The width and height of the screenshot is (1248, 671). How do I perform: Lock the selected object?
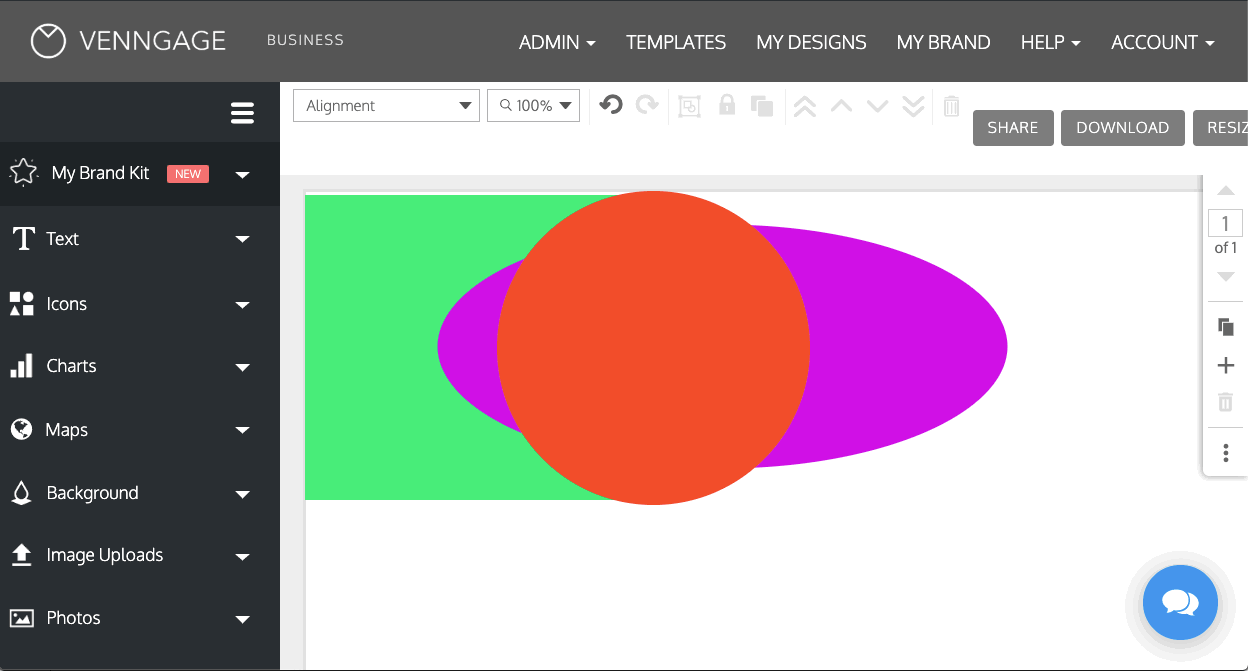pyautogui.click(x=727, y=105)
